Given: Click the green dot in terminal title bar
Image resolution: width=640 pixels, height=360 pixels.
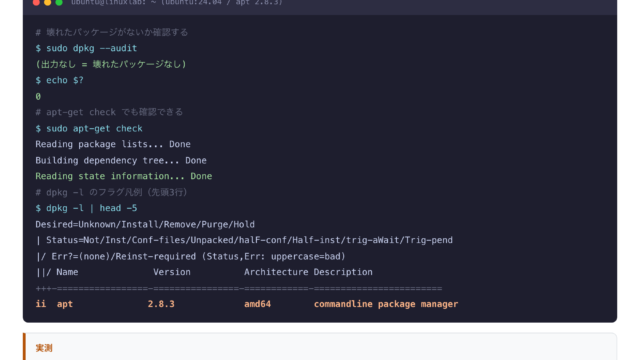Looking at the screenshot, I should [x=59, y=2].
